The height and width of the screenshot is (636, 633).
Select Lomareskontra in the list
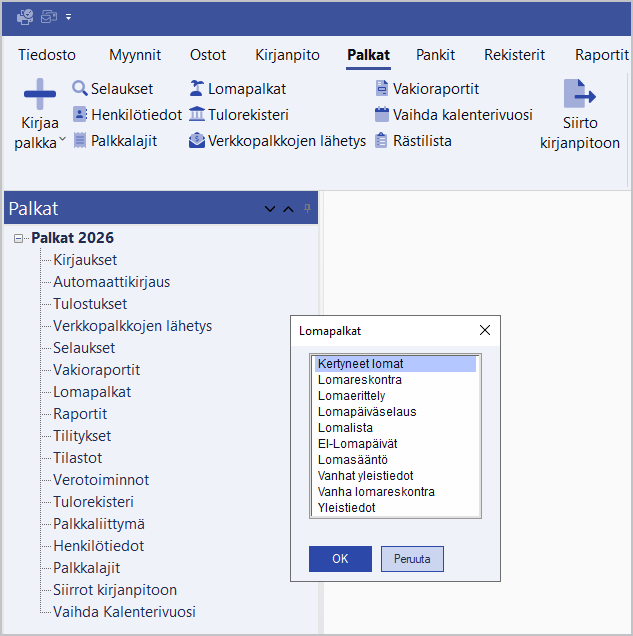tap(360, 380)
